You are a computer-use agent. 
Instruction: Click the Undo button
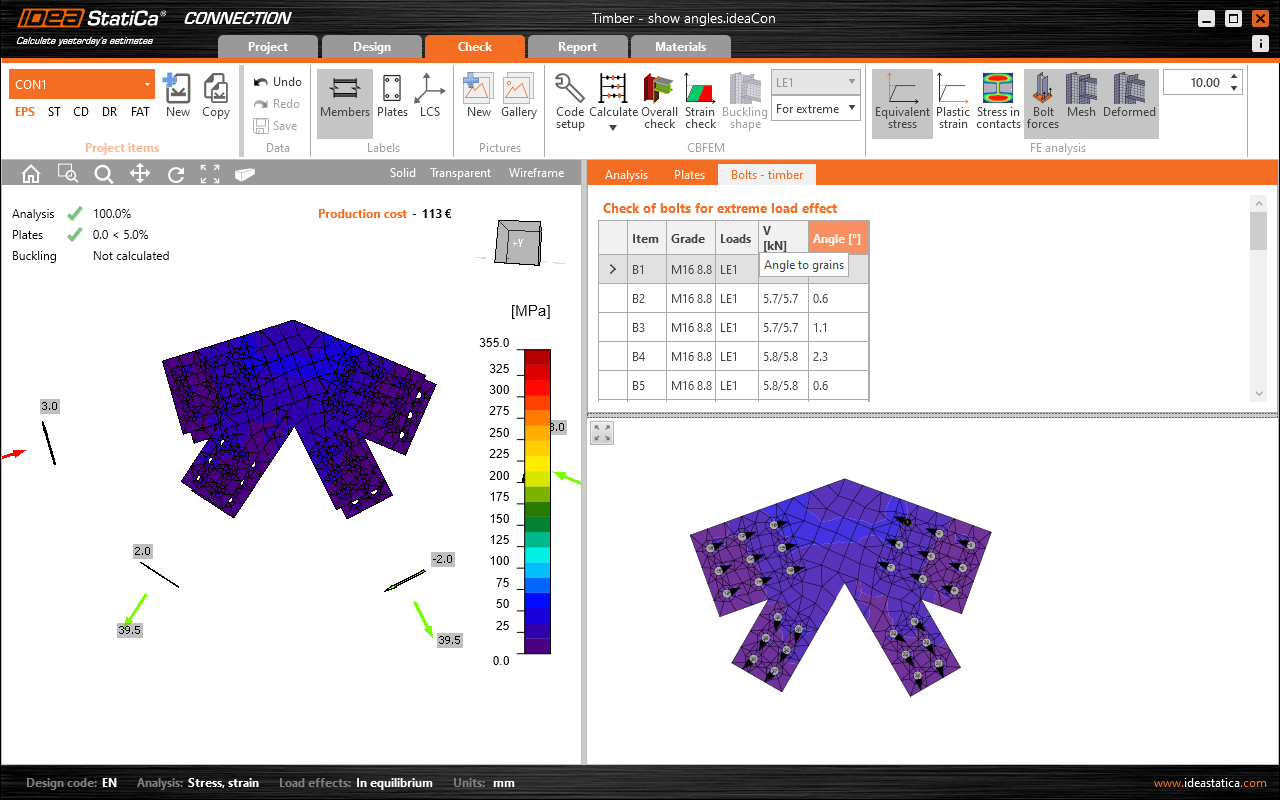(x=277, y=82)
